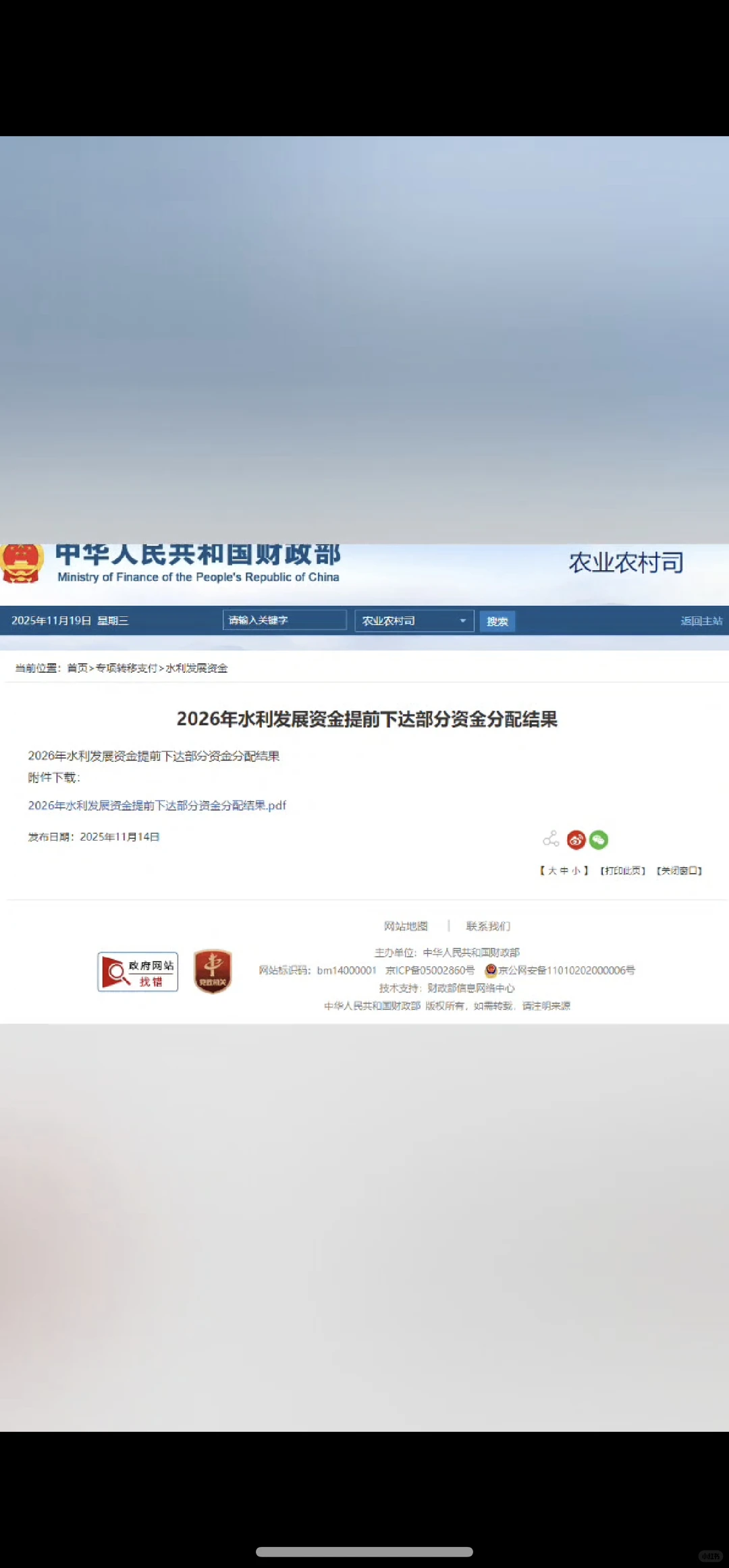729x1568 pixels.
Task: Click 附件下载 label
Action: pos(54,777)
